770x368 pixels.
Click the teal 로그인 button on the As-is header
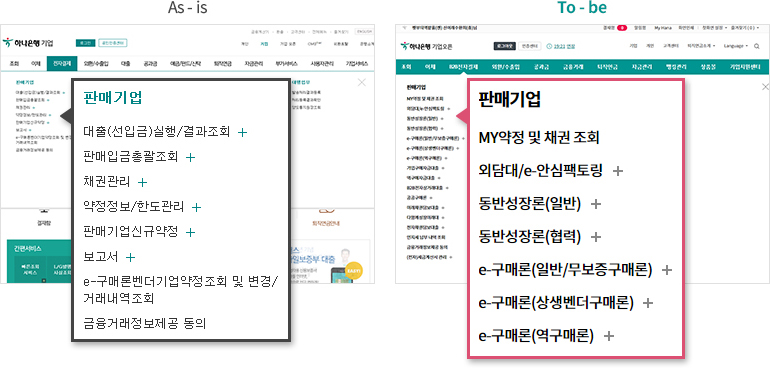85,43
